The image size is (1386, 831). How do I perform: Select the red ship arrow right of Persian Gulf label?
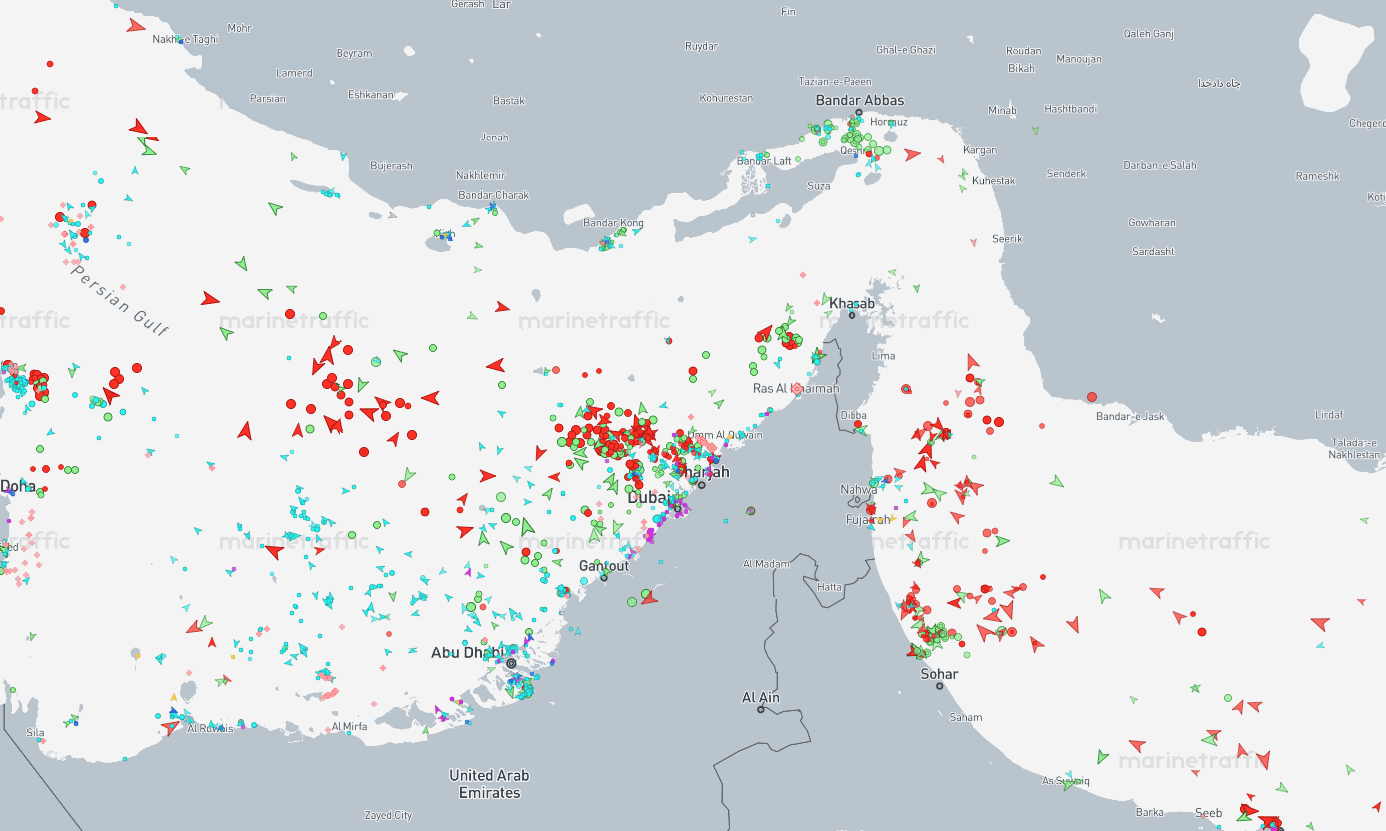(209, 299)
